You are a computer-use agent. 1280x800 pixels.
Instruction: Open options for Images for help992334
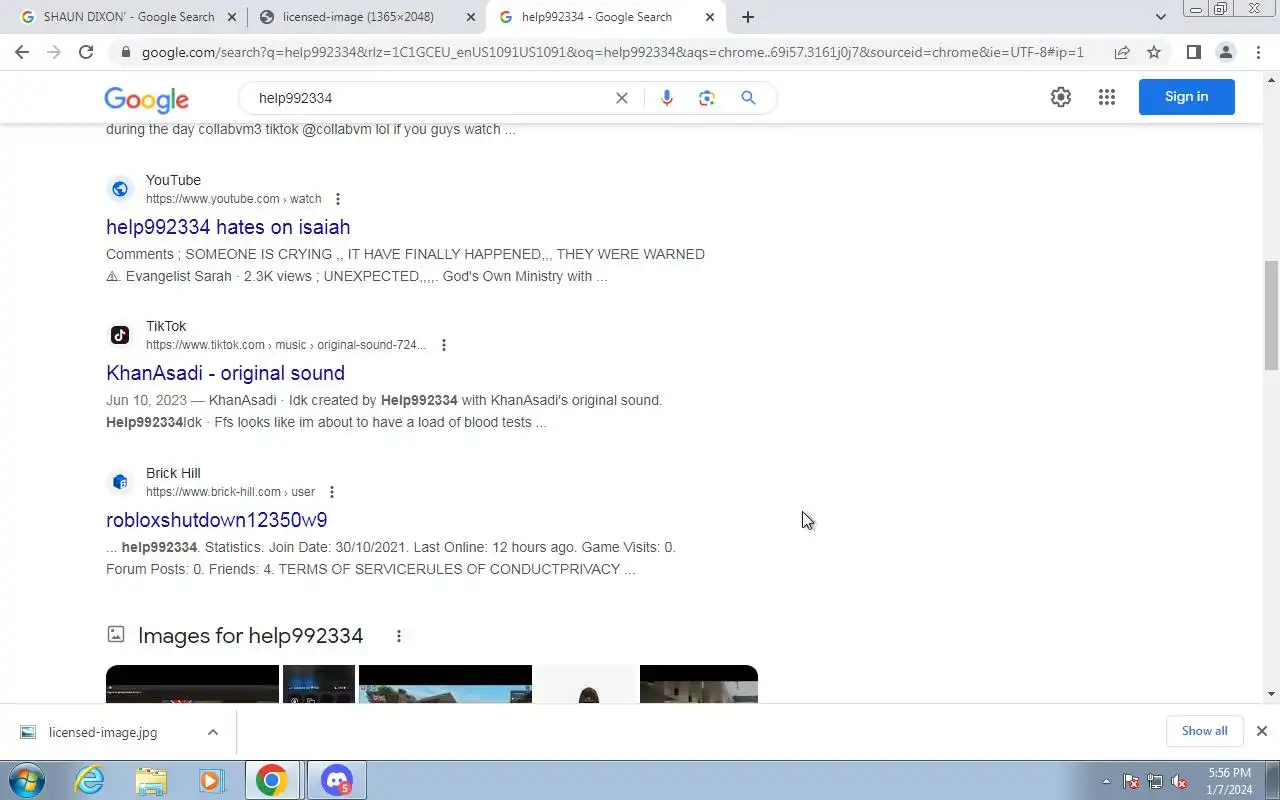(x=399, y=636)
